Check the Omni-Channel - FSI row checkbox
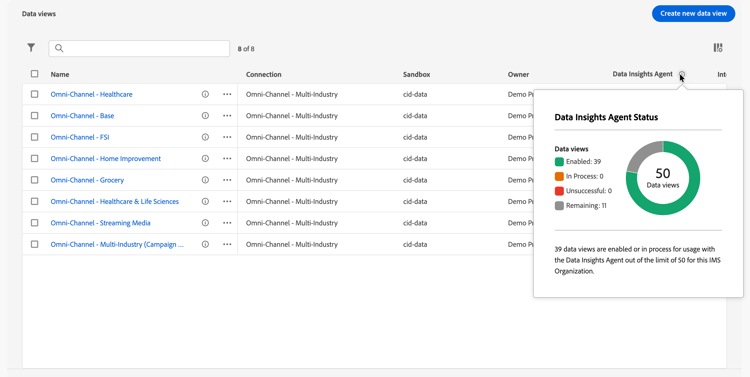The width and height of the screenshot is (750, 377). 34,137
